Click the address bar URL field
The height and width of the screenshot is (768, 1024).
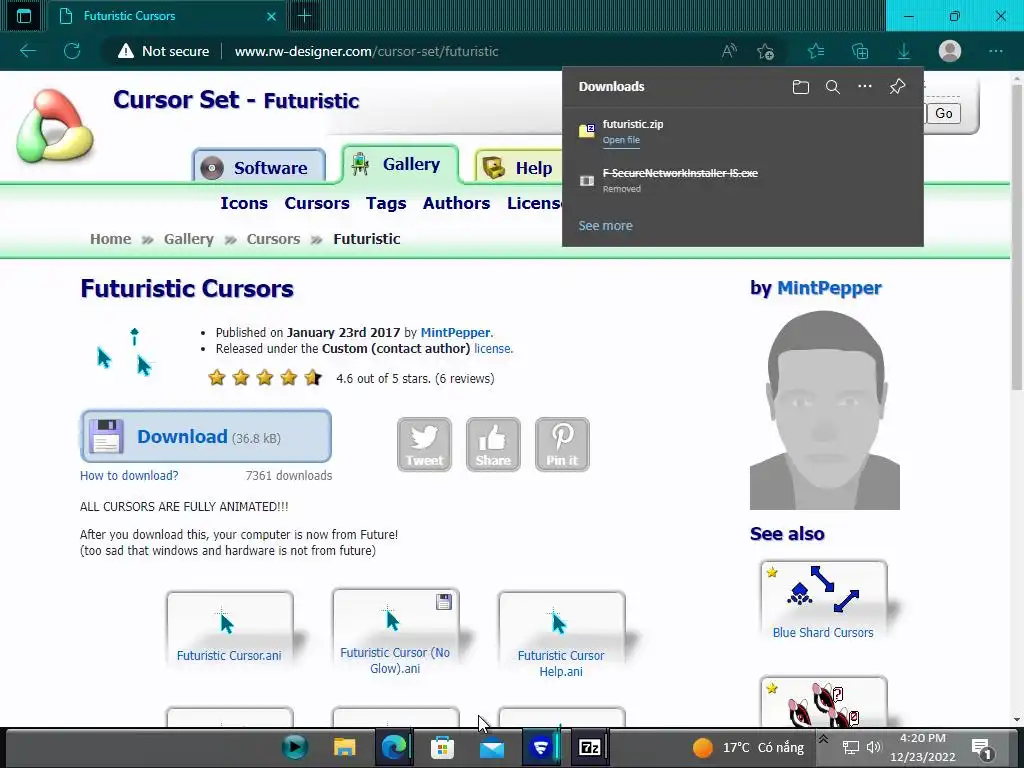[x=366, y=51]
